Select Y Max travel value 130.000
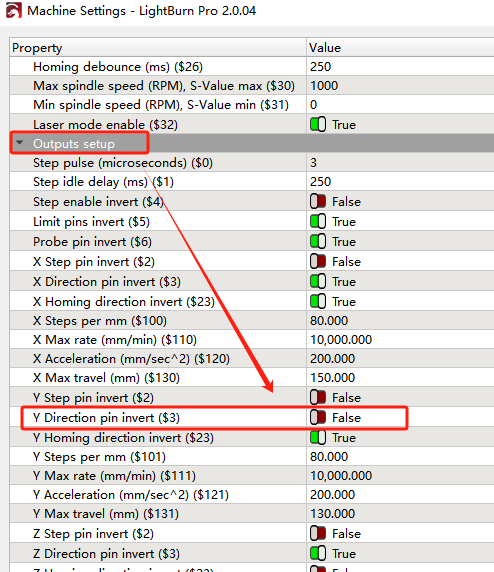Image resolution: width=494 pixels, height=572 pixels. point(332,514)
